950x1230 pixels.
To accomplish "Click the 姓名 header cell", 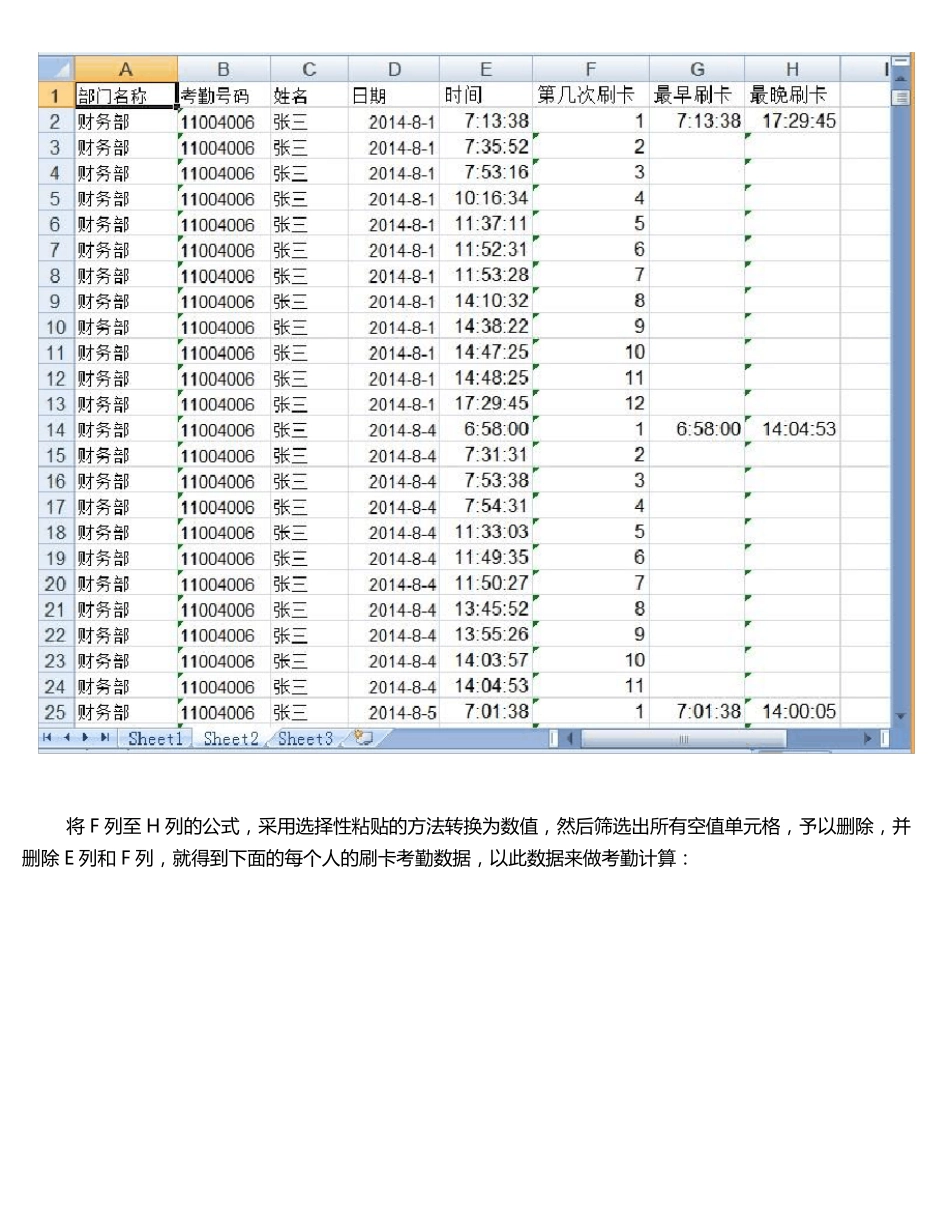I will pos(309,96).
